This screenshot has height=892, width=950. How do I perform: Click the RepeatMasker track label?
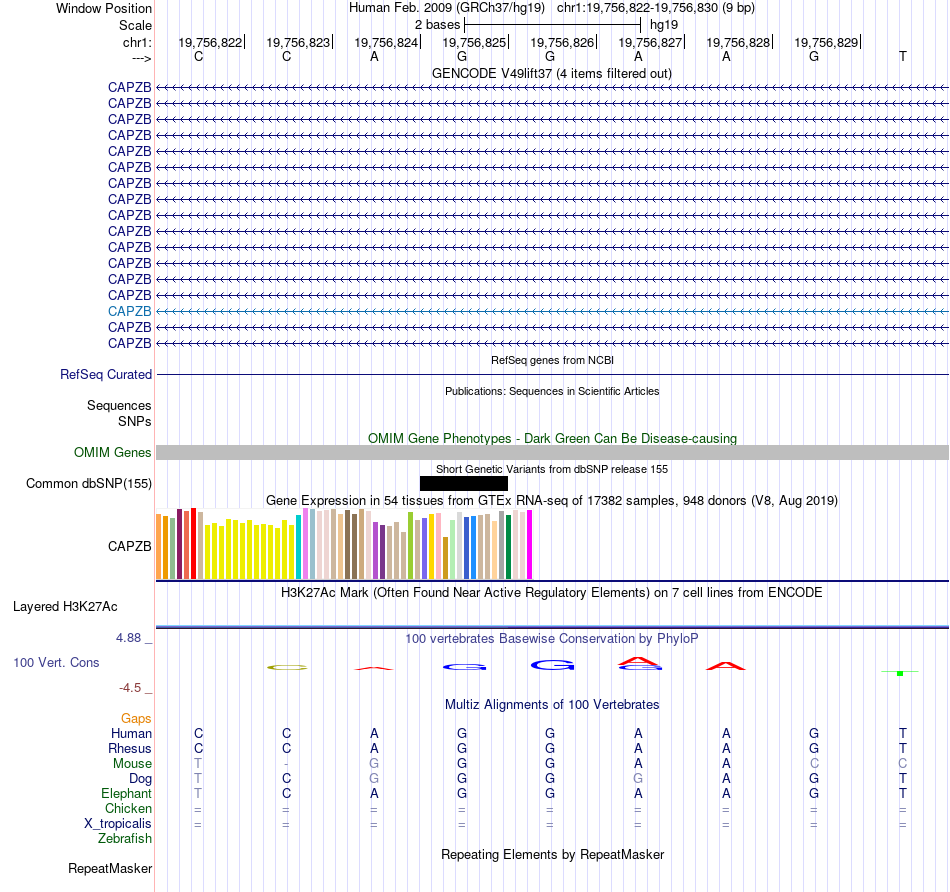pos(110,868)
